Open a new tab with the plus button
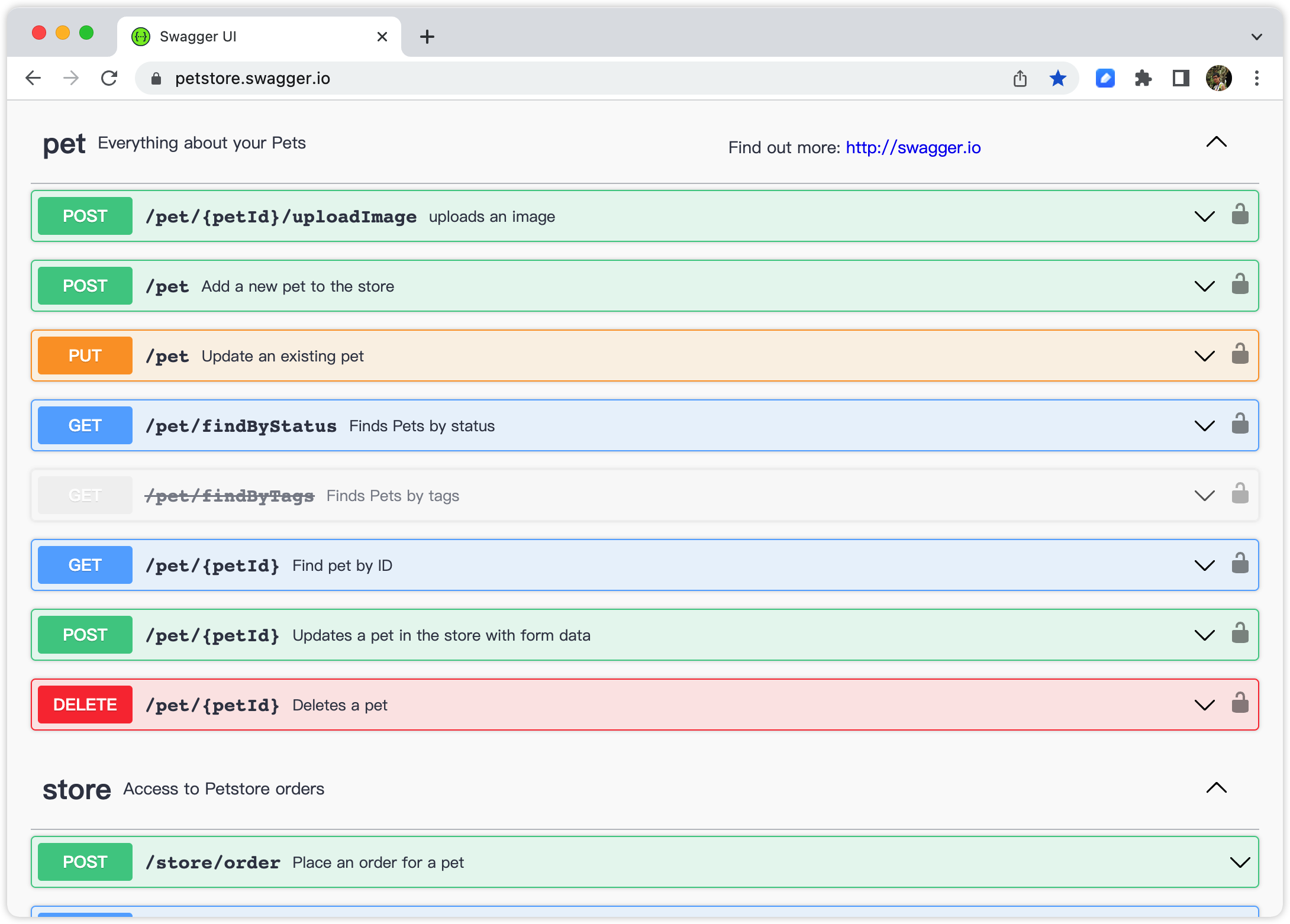This screenshot has height=924, width=1290. point(427,37)
